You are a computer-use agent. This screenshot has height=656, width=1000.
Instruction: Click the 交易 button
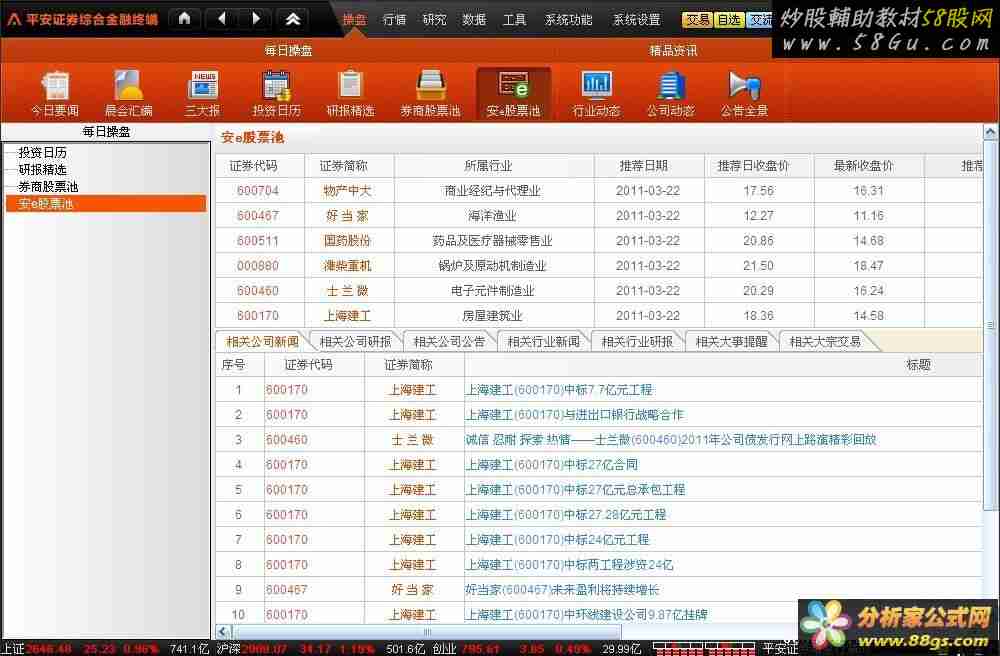[697, 20]
